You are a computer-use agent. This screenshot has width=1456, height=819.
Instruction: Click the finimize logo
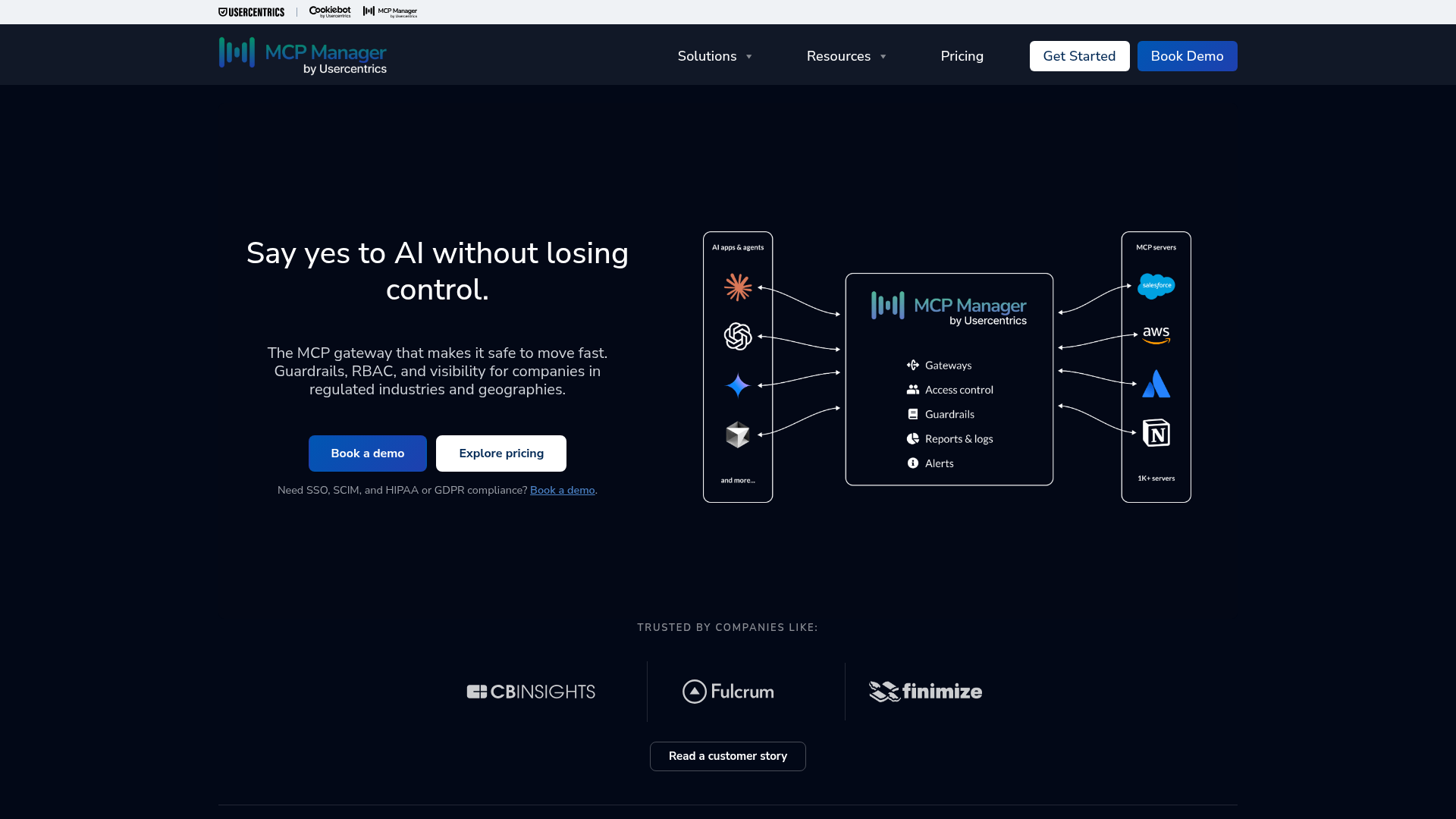[x=925, y=692]
